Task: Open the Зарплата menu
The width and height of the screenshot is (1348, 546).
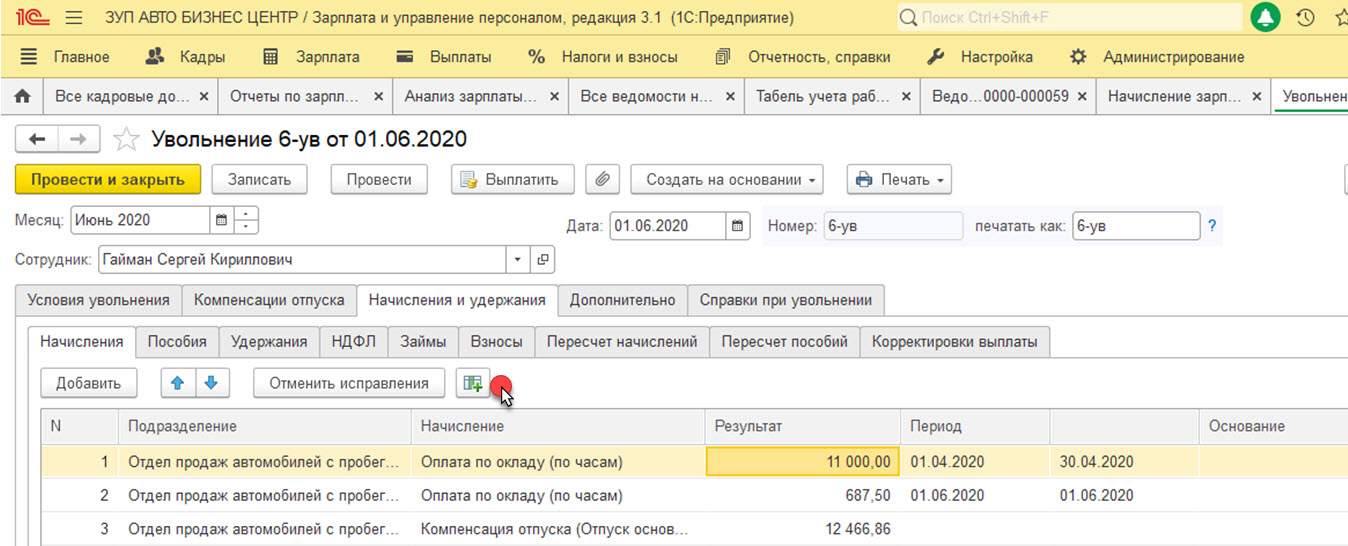Action: [x=312, y=57]
